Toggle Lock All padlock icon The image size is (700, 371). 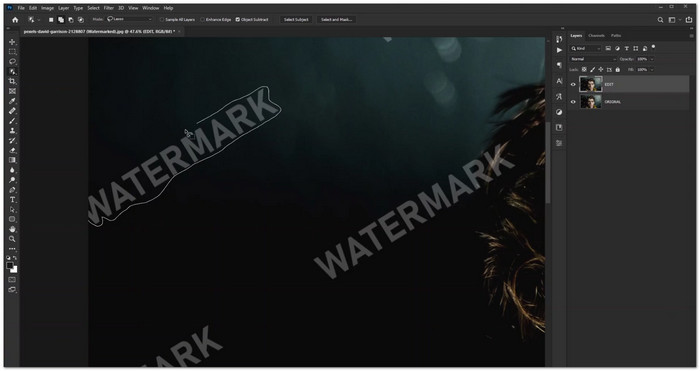click(x=618, y=70)
